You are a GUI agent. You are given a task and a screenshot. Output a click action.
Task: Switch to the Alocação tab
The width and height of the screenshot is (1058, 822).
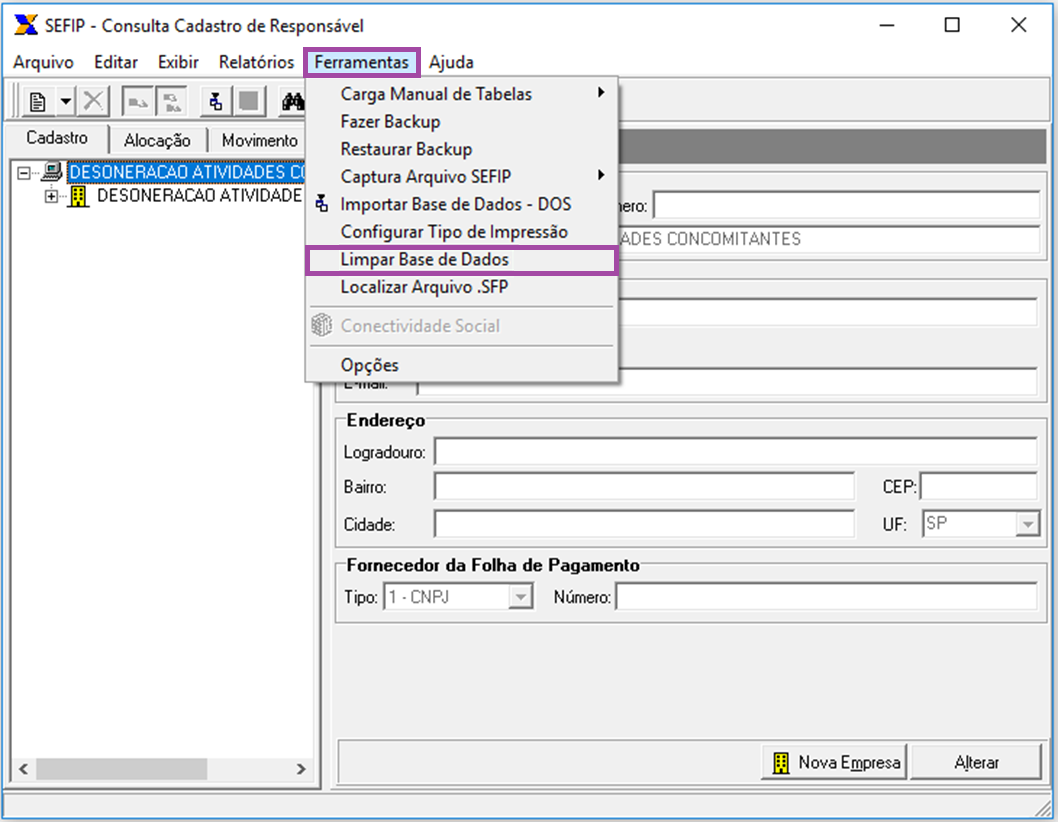(x=157, y=140)
